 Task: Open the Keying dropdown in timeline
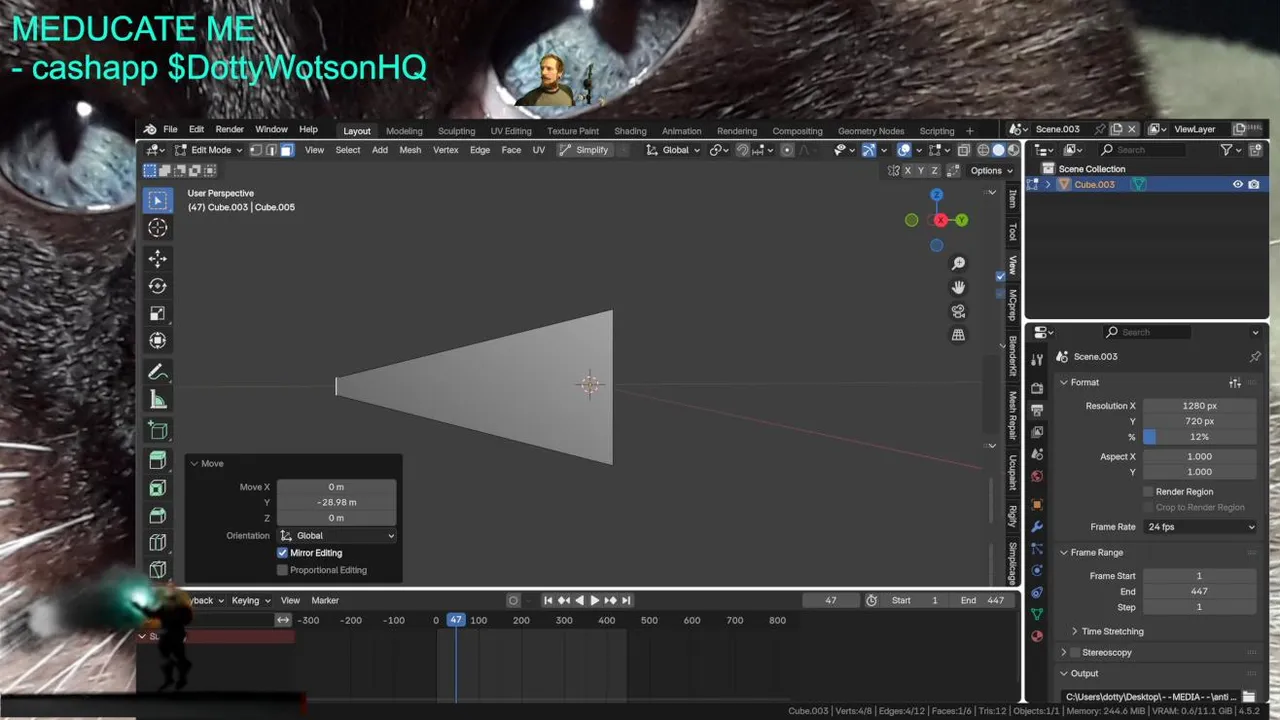click(x=251, y=600)
